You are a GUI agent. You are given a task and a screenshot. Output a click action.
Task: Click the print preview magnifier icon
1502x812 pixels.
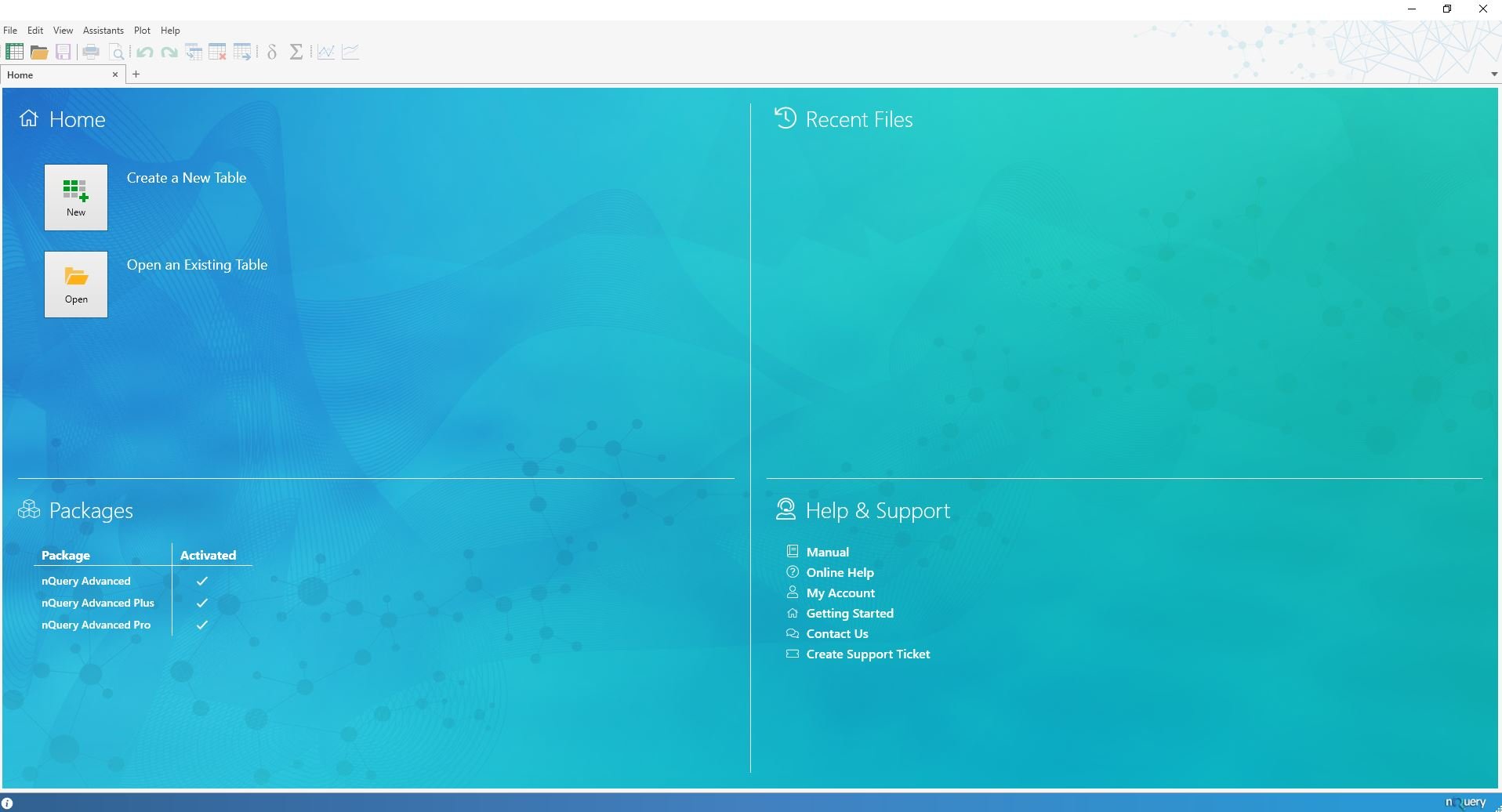117,53
